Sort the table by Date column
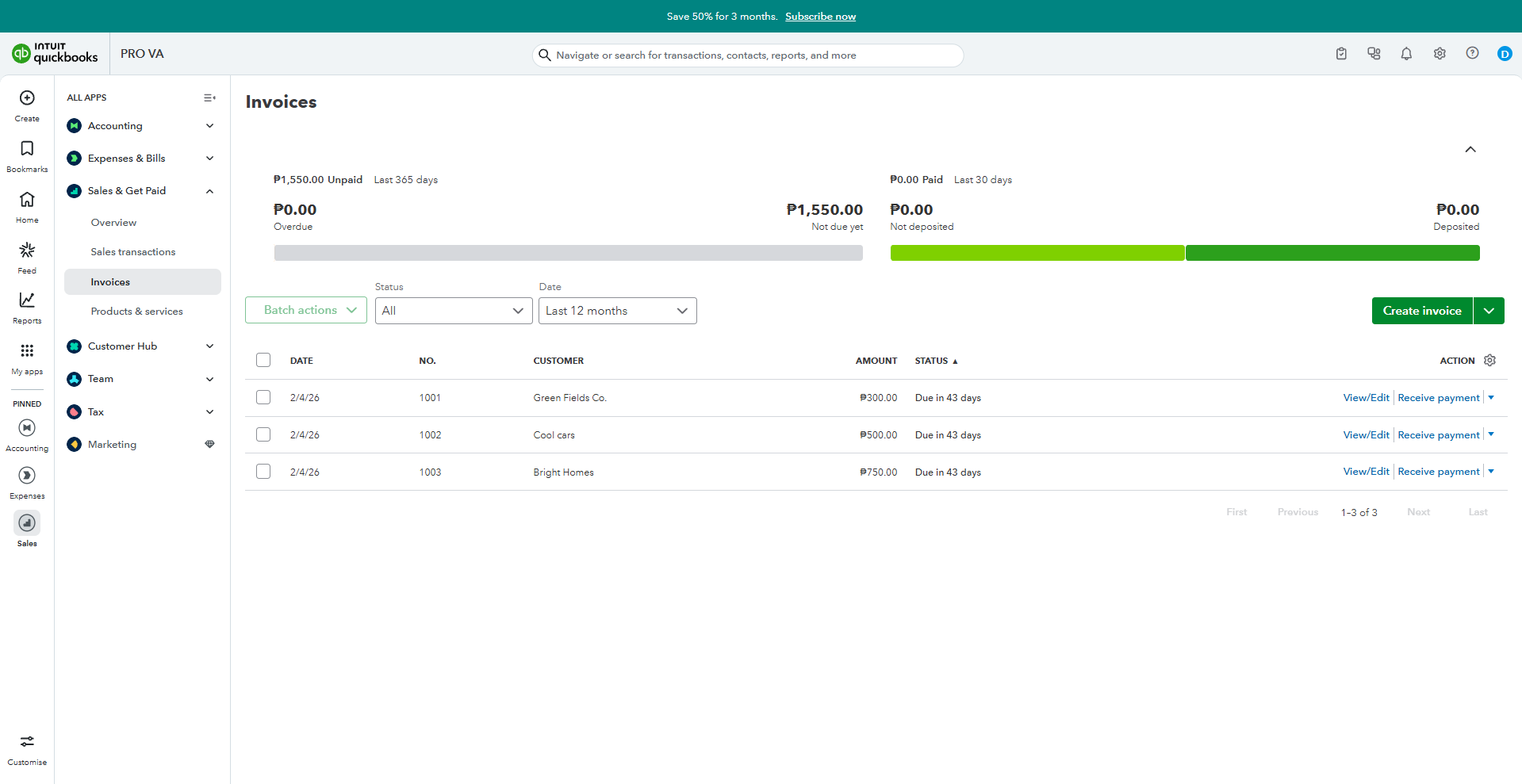This screenshot has width=1522, height=784. (x=301, y=361)
